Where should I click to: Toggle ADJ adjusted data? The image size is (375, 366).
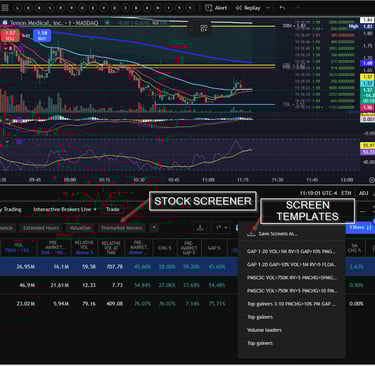[x=363, y=193]
